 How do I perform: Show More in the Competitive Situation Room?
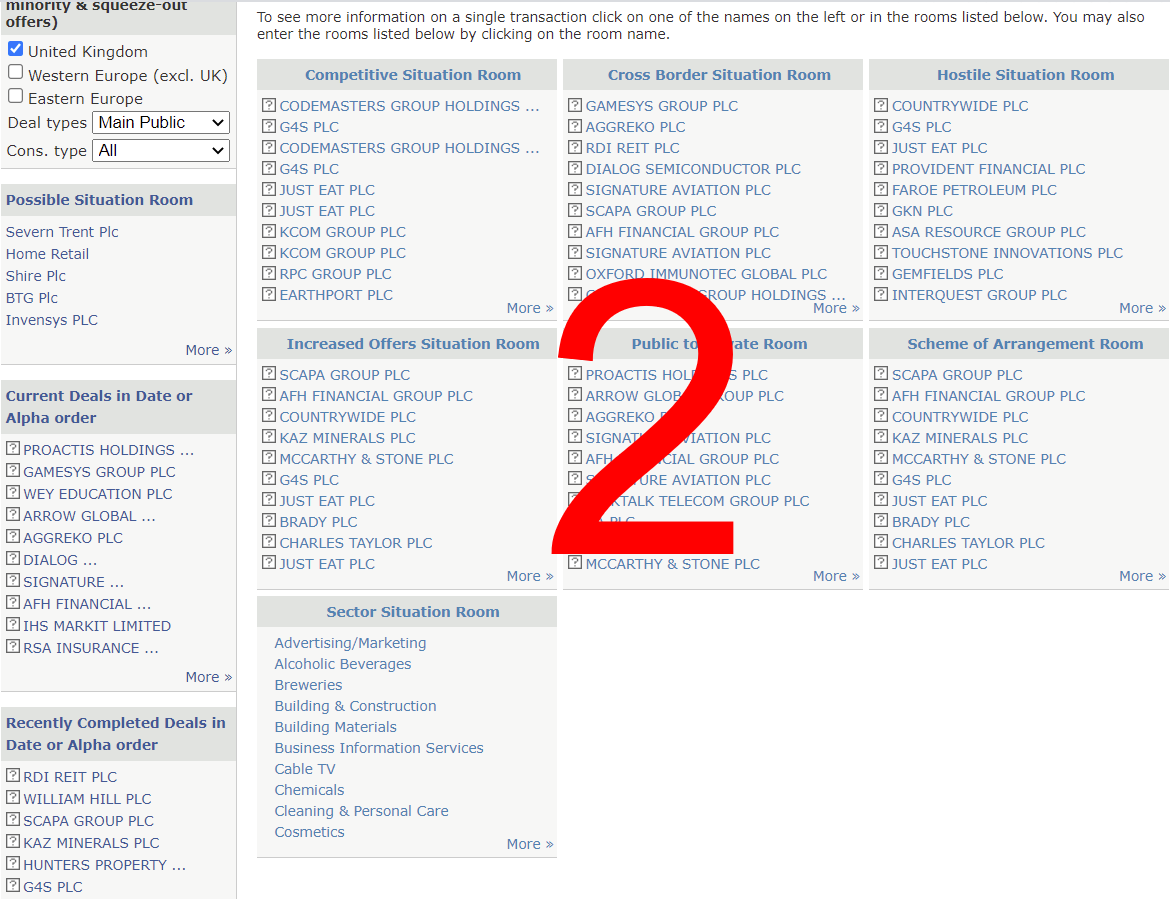(x=530, y=308)
